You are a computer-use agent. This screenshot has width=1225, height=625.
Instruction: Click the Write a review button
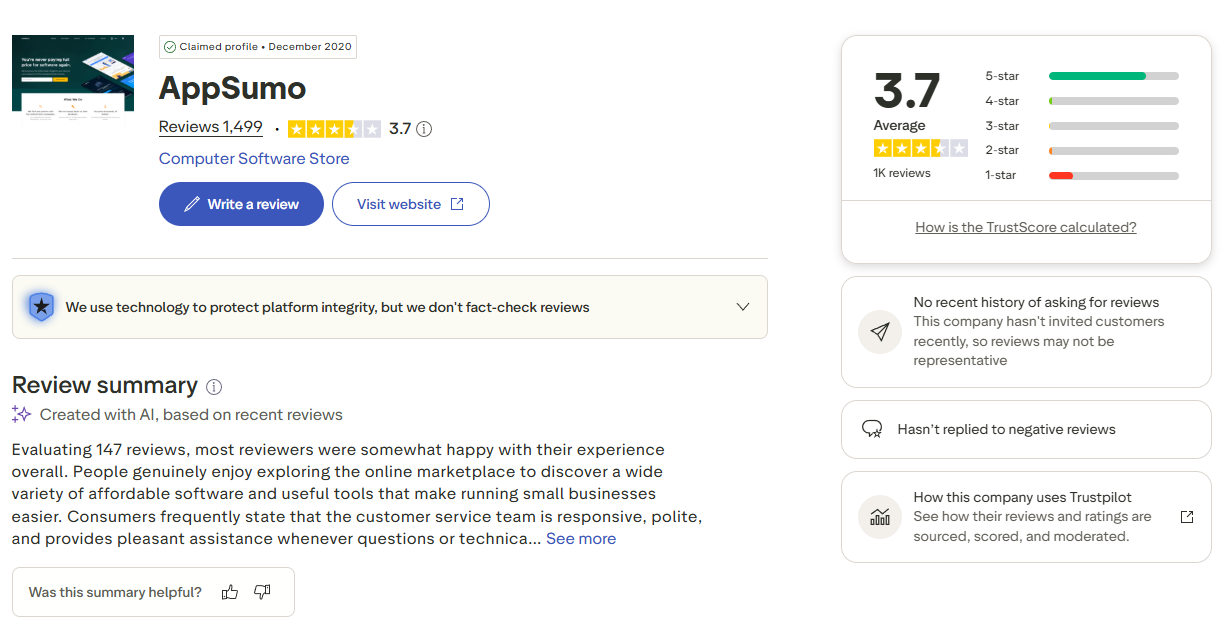click(241, 204)
